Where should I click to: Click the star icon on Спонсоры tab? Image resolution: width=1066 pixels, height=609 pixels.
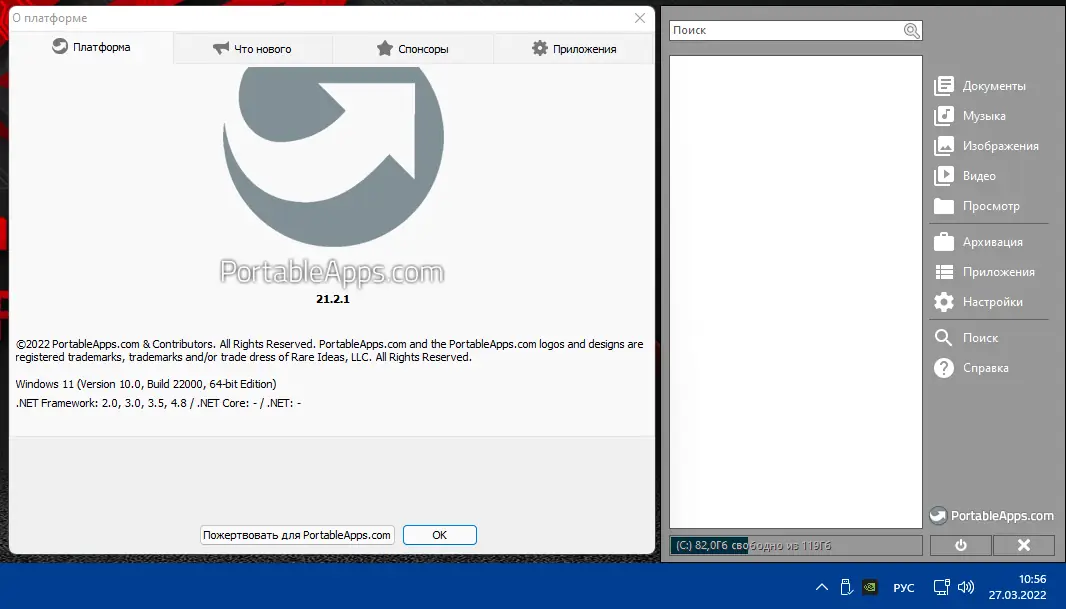(x=385, y=48)
